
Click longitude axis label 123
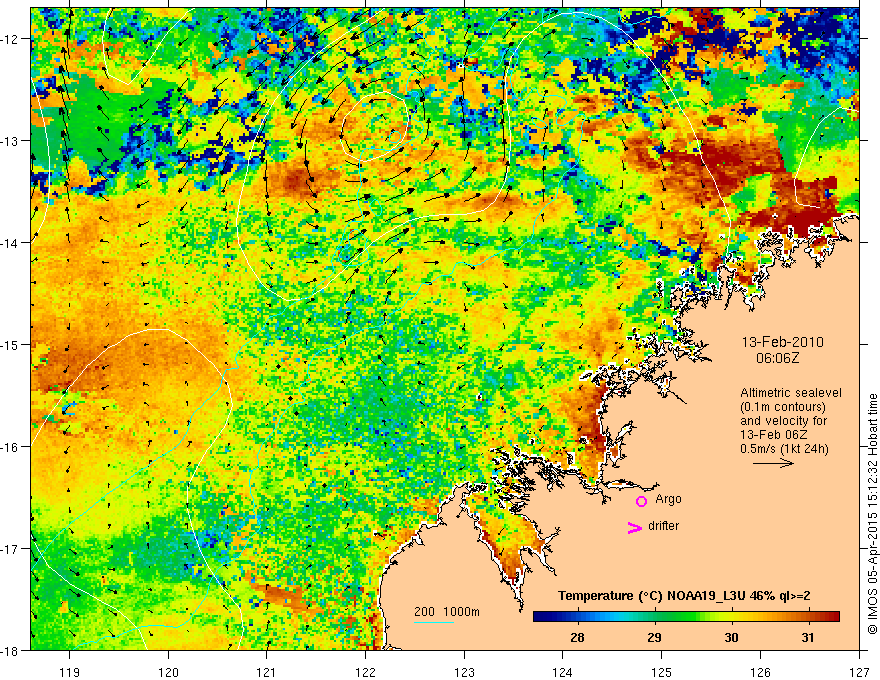pos(464,672)
